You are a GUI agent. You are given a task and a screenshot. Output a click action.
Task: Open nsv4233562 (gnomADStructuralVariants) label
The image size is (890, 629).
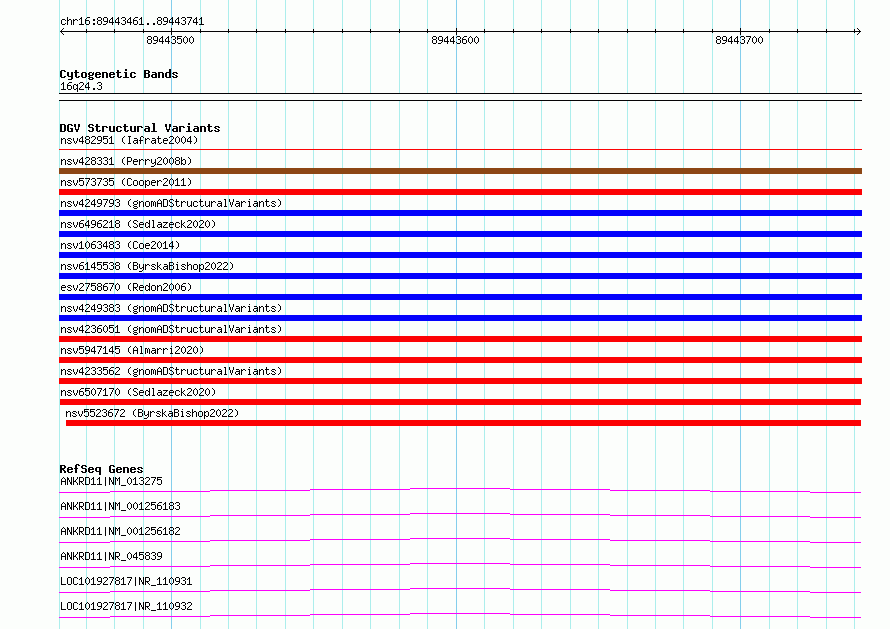(x=171, y=371)
